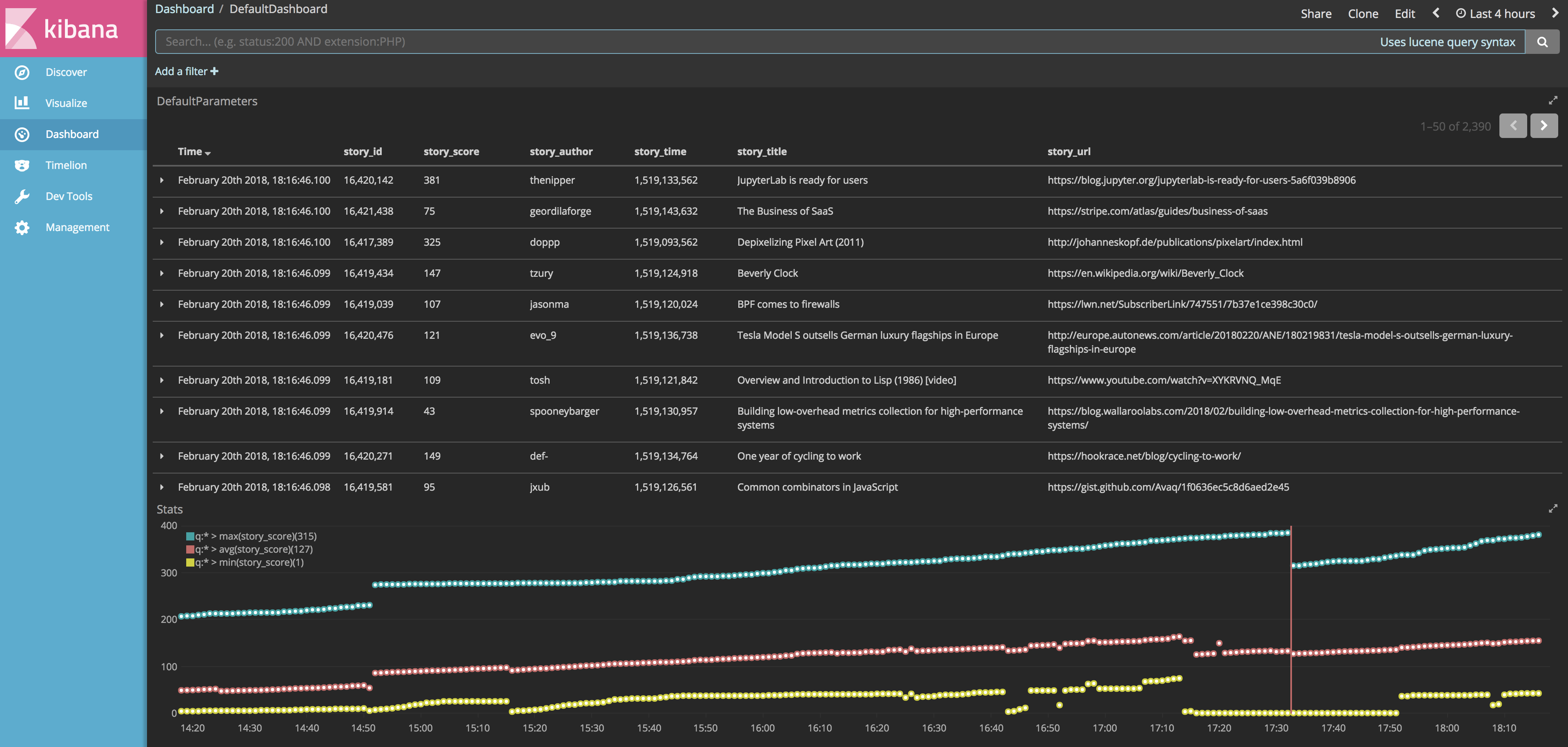Expand DefaultParameters panel to full screen
Image resolution: width=1568 pixels, height=747 pixels.
click(x=1553, y=100)
